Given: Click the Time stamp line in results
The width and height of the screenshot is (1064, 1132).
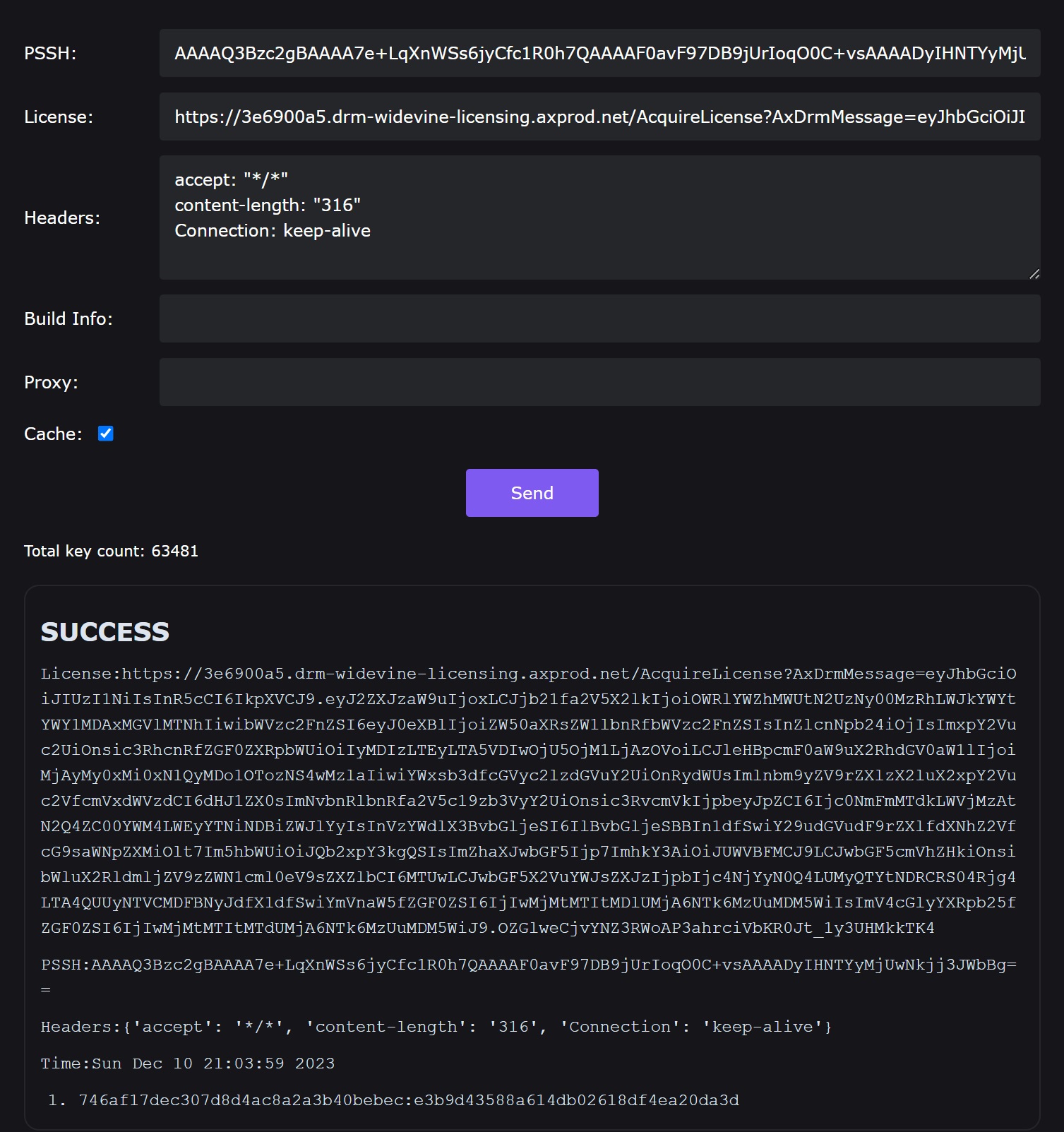Looking at the screenshot, I should tap(188, 1064).
